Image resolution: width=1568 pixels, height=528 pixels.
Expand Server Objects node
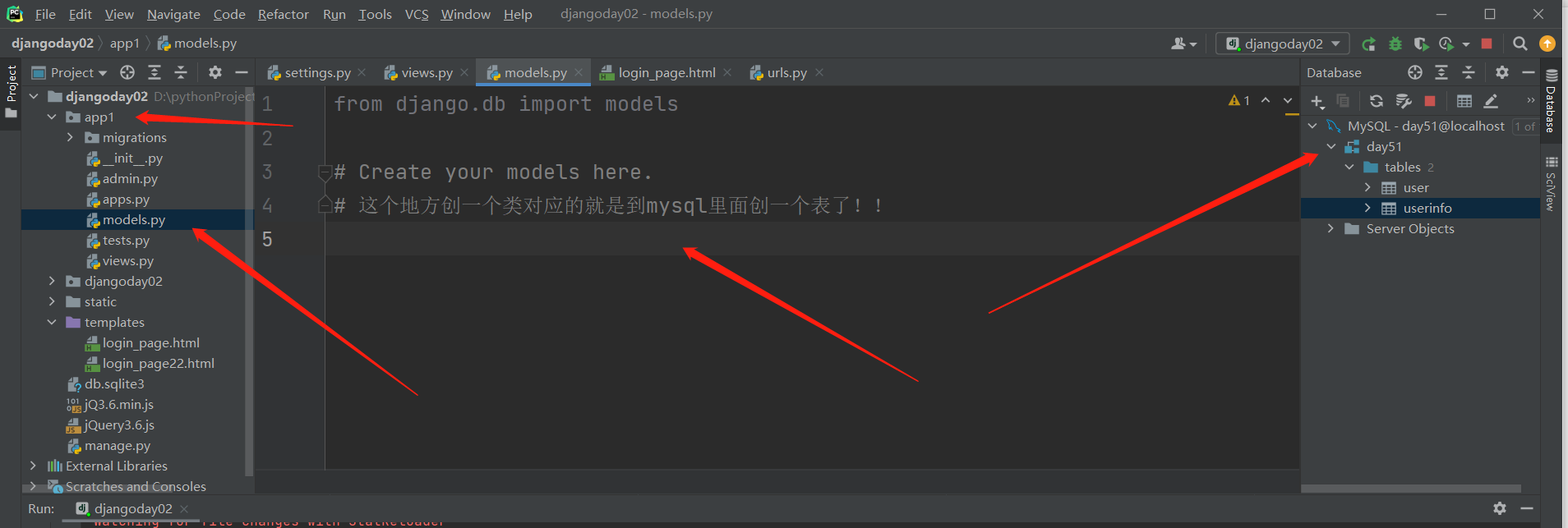[1330, 228]
